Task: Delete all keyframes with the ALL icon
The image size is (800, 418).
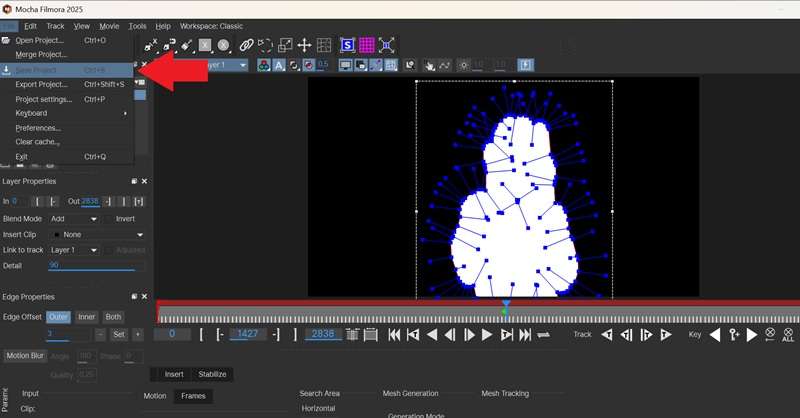Action: (788, 335)
